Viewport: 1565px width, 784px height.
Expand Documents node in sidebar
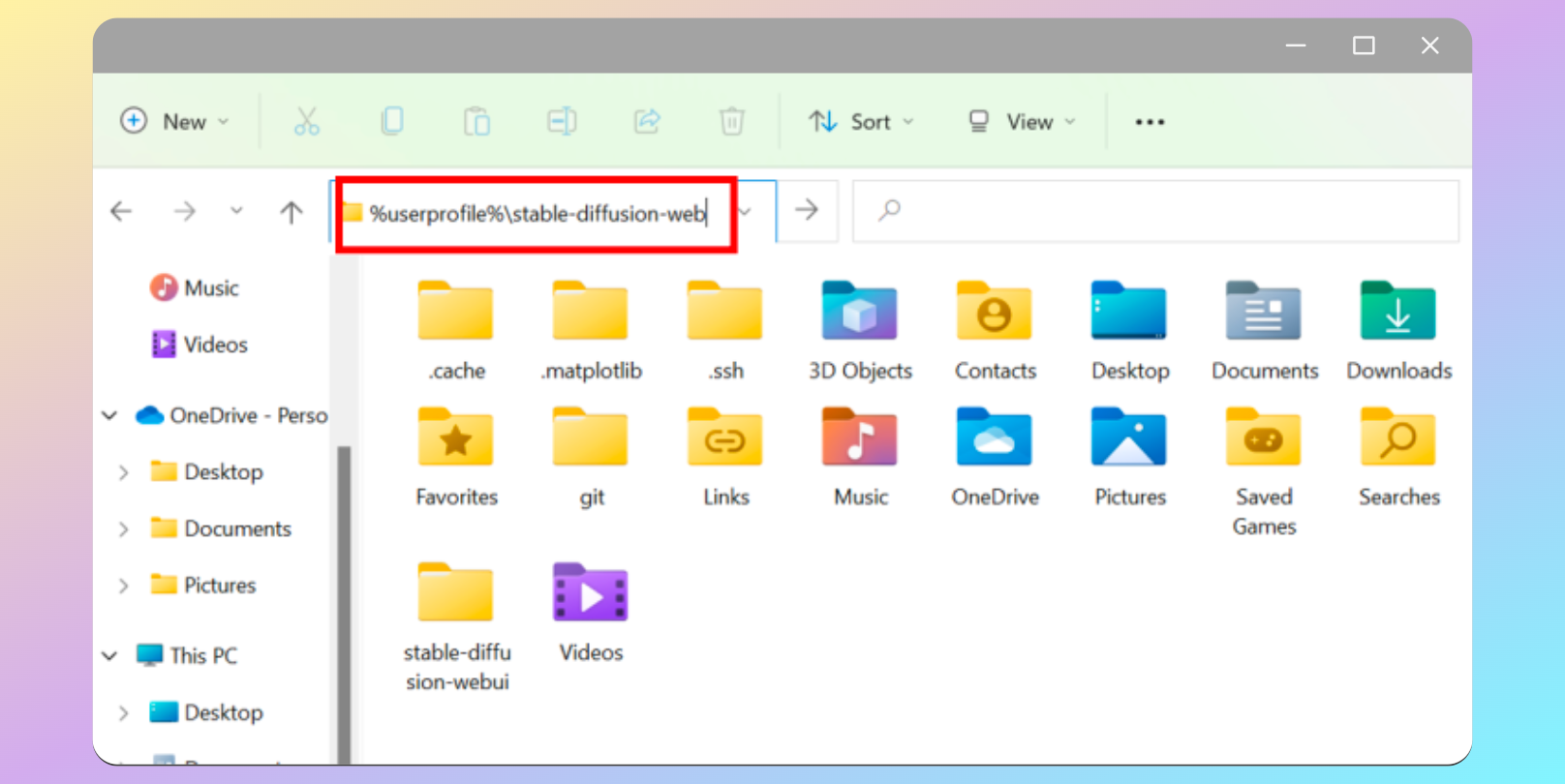[124, 528]
